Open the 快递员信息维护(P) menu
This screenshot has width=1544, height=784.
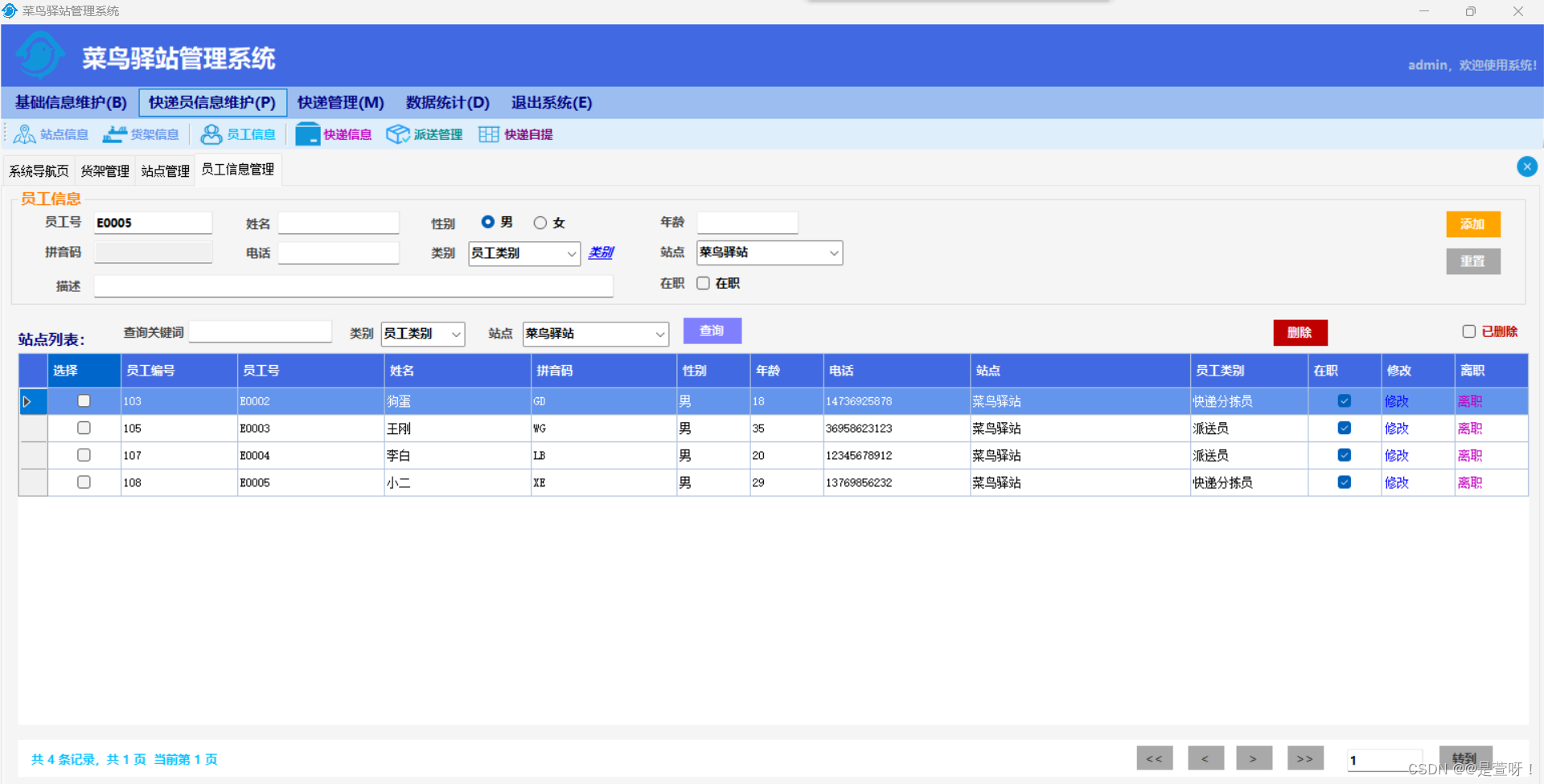click(x=212, y=103)
